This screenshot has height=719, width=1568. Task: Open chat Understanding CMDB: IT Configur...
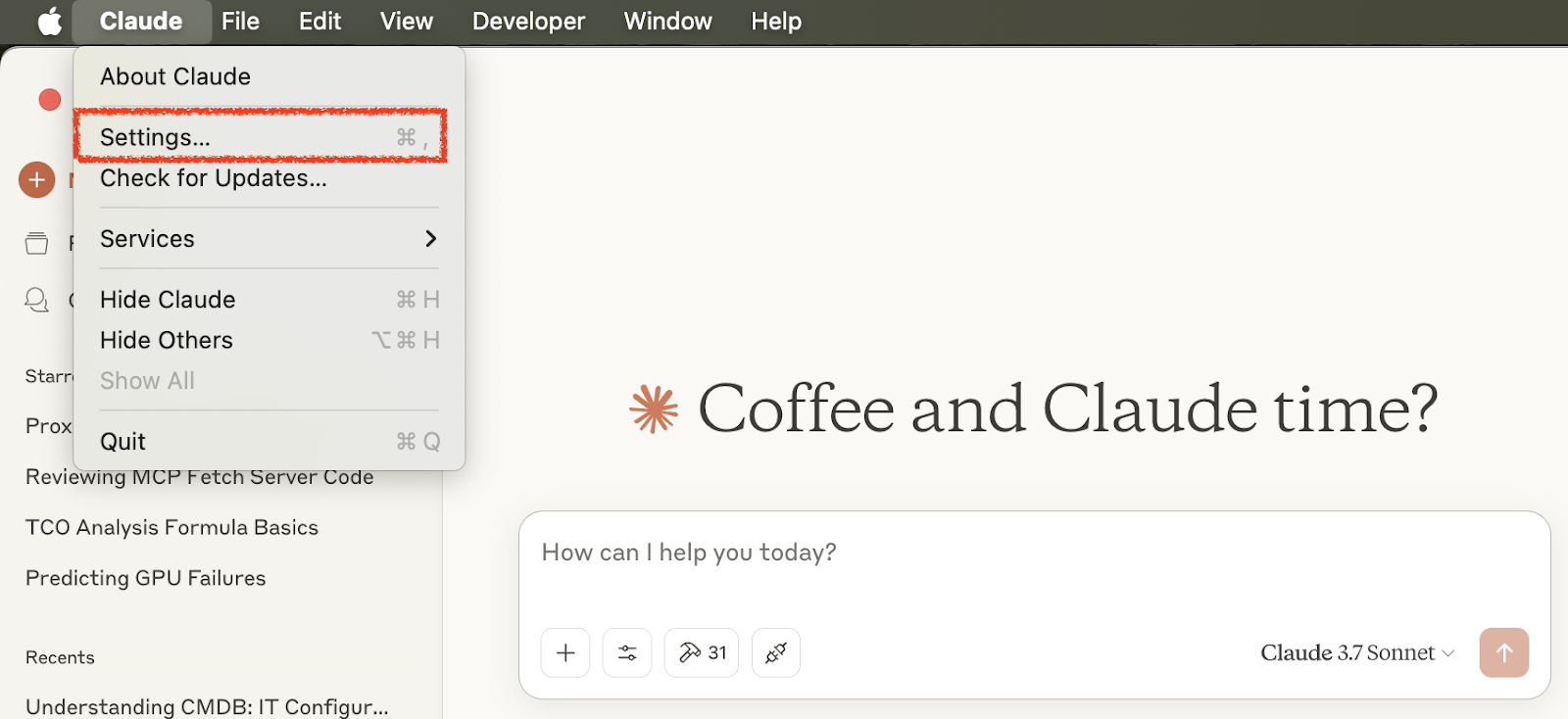(x=207, y=706)
